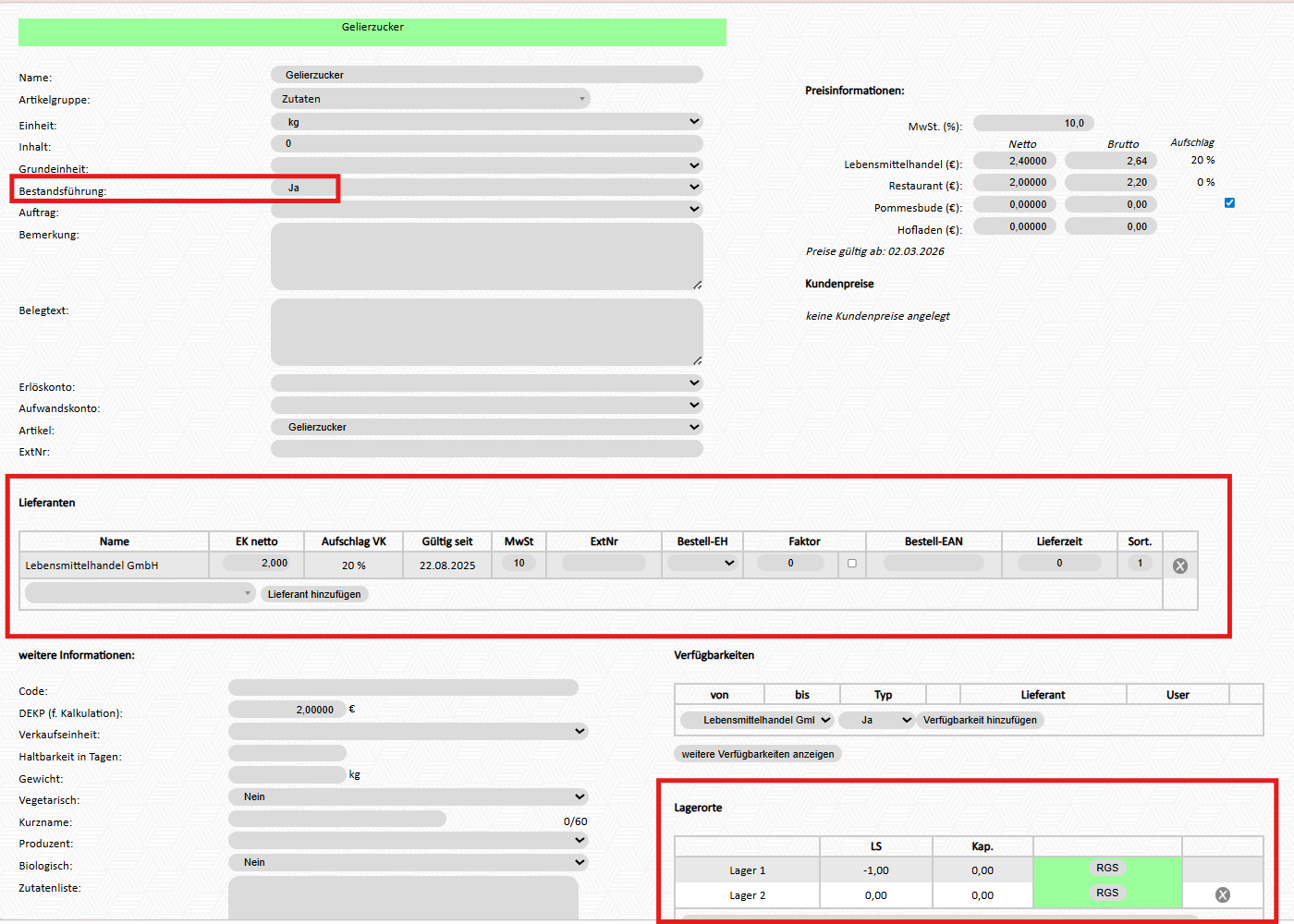This screenshot has height=924, width=1294.
Task: Expand the Bestandsführung dropdown
Action: point(486,188)
